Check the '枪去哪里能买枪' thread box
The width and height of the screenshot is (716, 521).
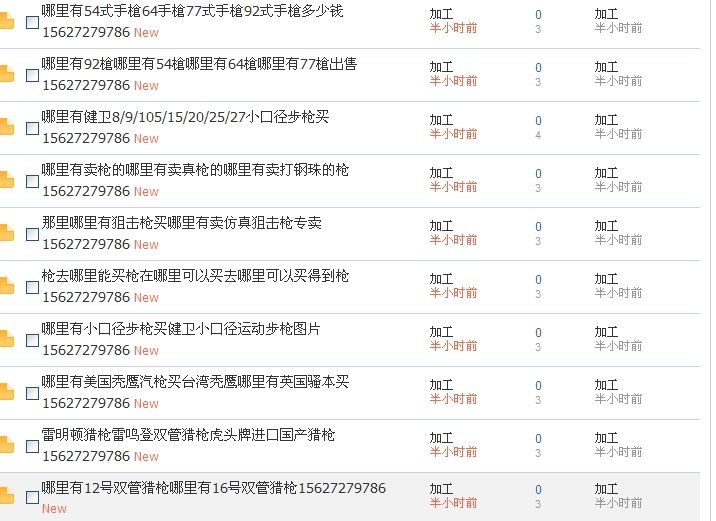[32, 287]
